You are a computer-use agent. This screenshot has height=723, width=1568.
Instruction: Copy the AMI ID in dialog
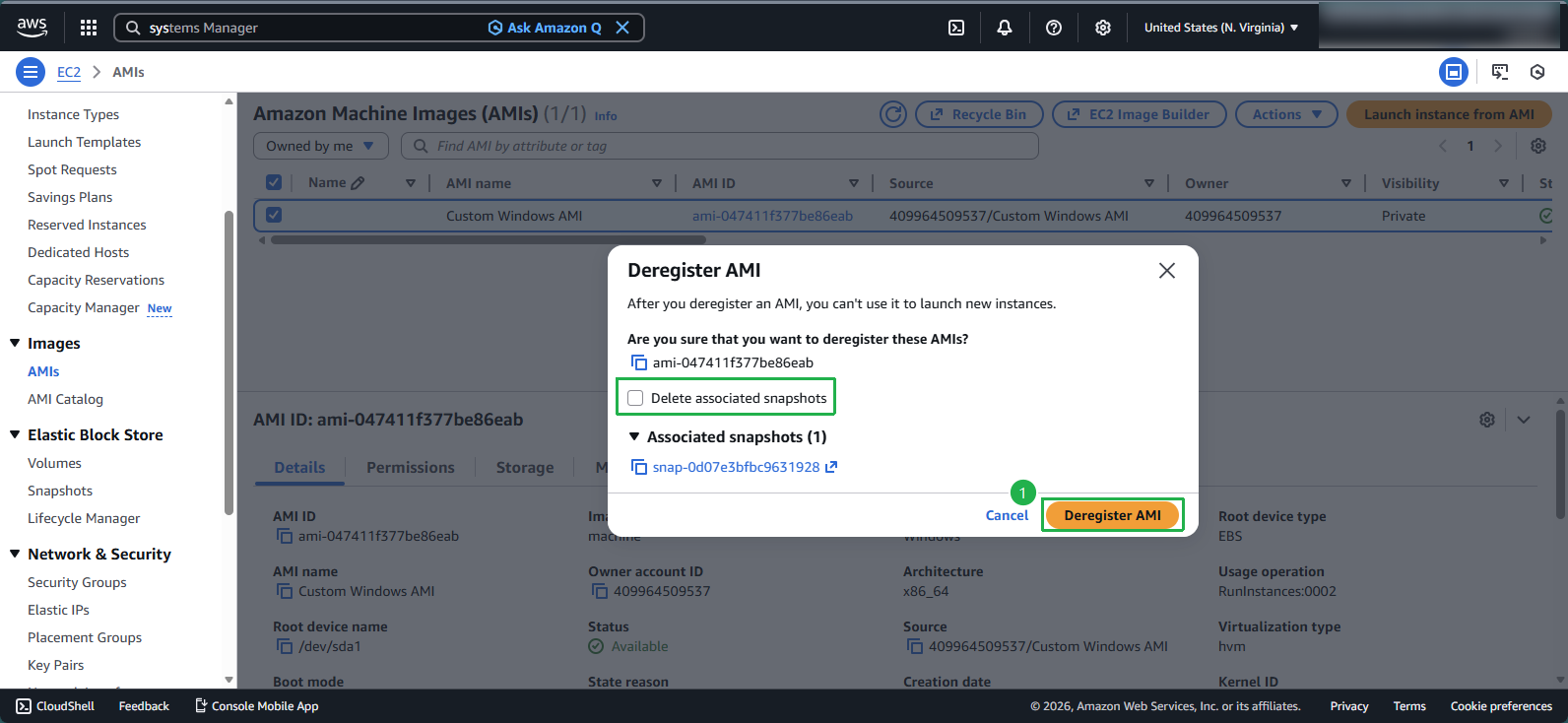tap(639, 362)
